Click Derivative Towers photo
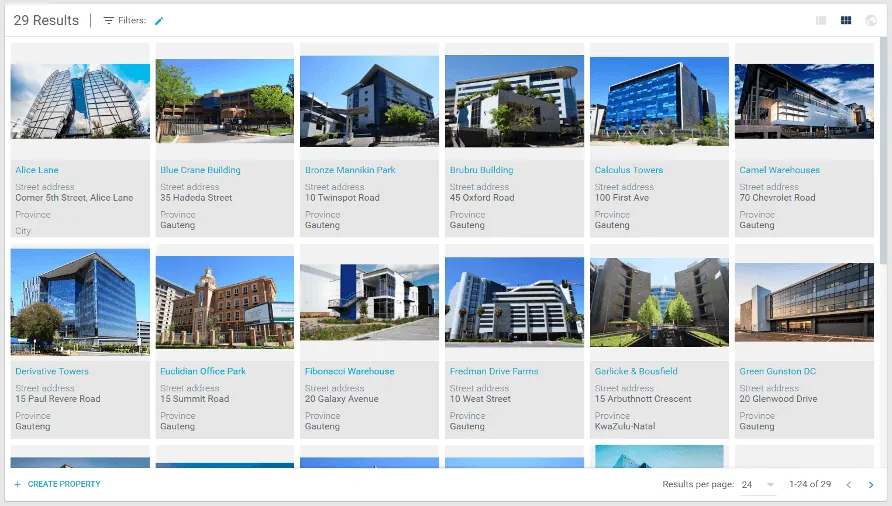This screenshot has width=892, height=506. 80,302
